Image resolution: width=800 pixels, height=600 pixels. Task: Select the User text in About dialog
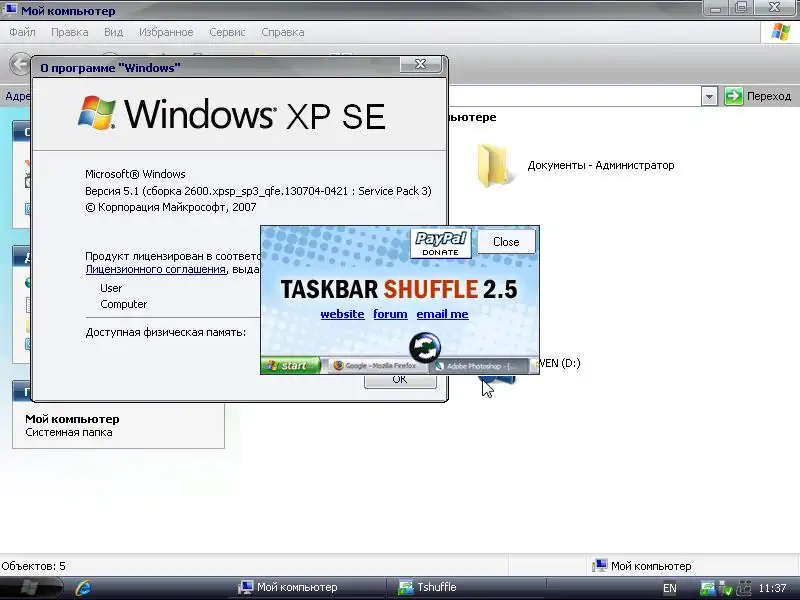[x=111, y=288]
